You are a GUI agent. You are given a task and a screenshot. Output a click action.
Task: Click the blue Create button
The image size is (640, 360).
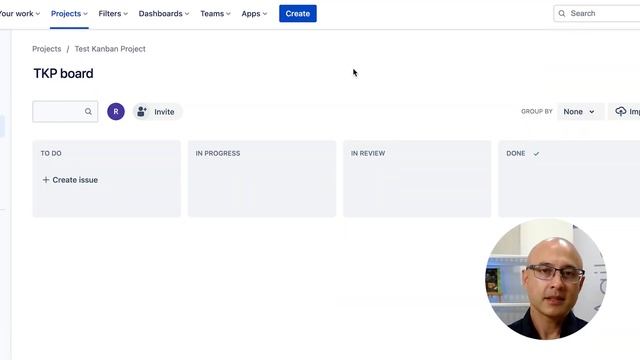coord(298,13)
